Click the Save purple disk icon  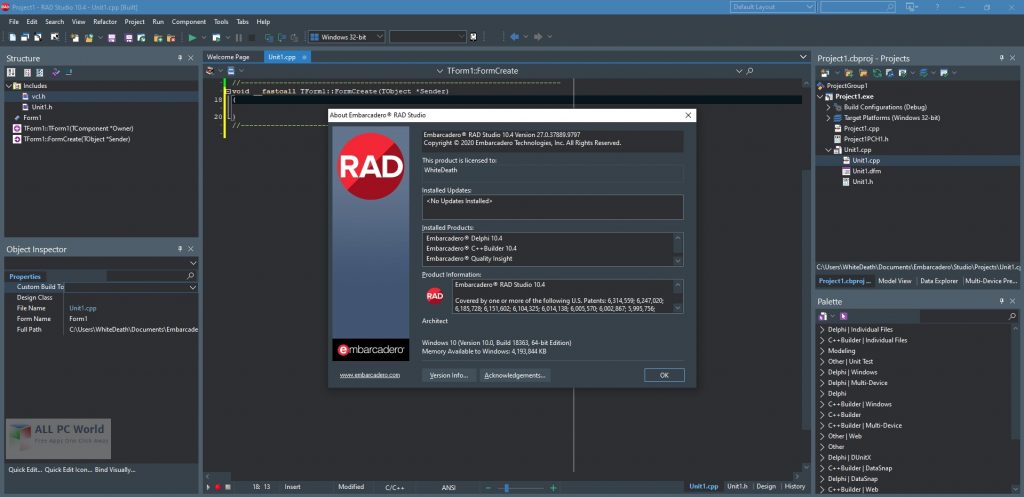pyautogui.click(x=112, y=37)
